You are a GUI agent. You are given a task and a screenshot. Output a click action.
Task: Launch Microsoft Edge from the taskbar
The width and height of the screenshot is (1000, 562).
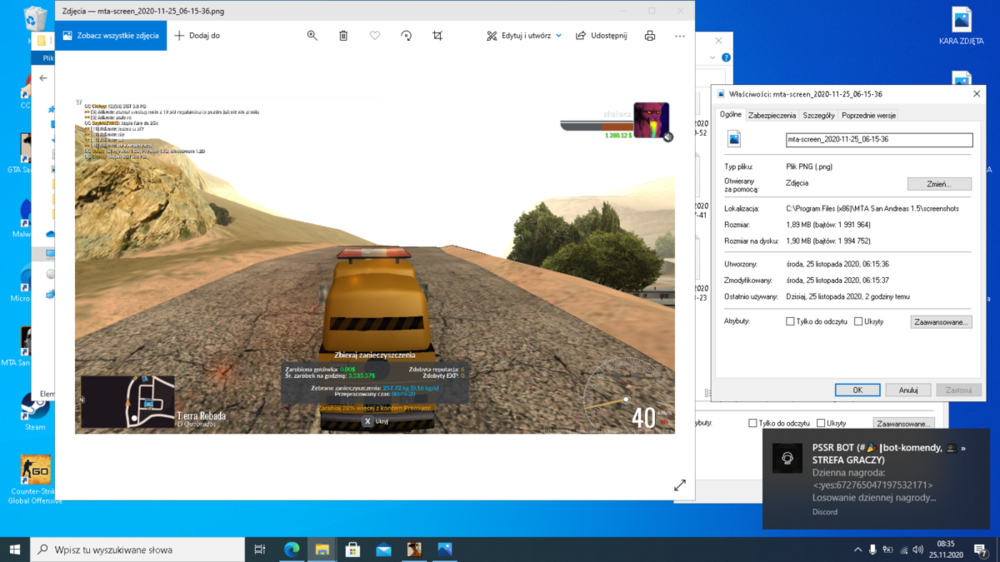click(x=291, y=549)
